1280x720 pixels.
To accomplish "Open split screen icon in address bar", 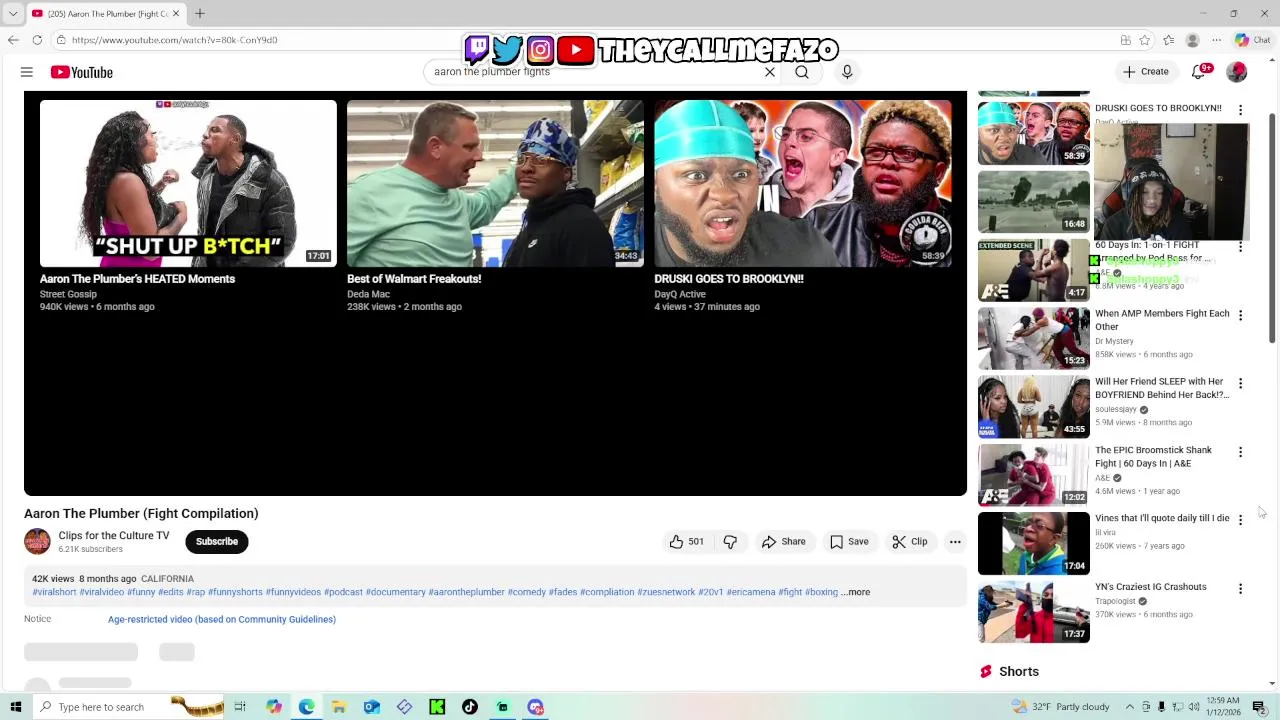I will point(1125,40).
